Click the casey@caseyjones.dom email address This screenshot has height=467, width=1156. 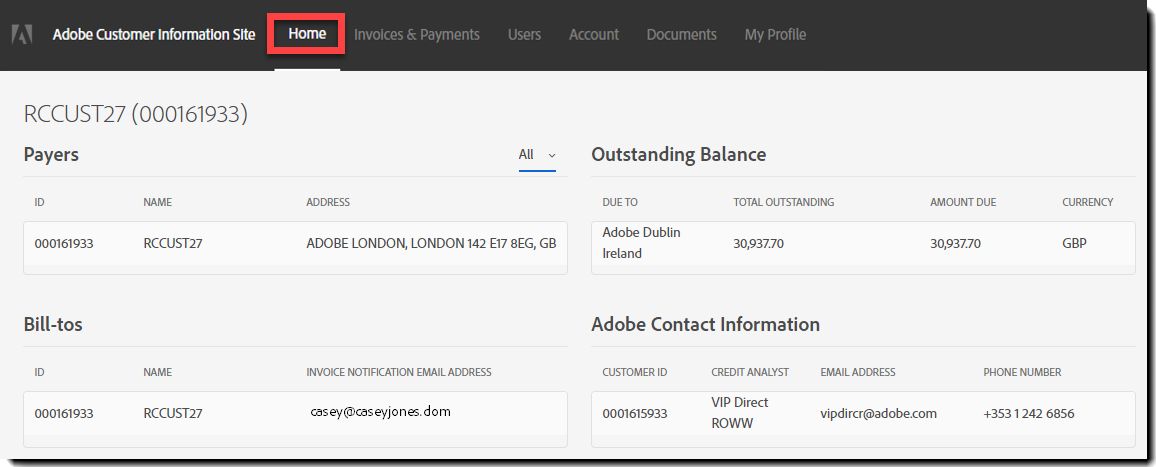(380, 412)
